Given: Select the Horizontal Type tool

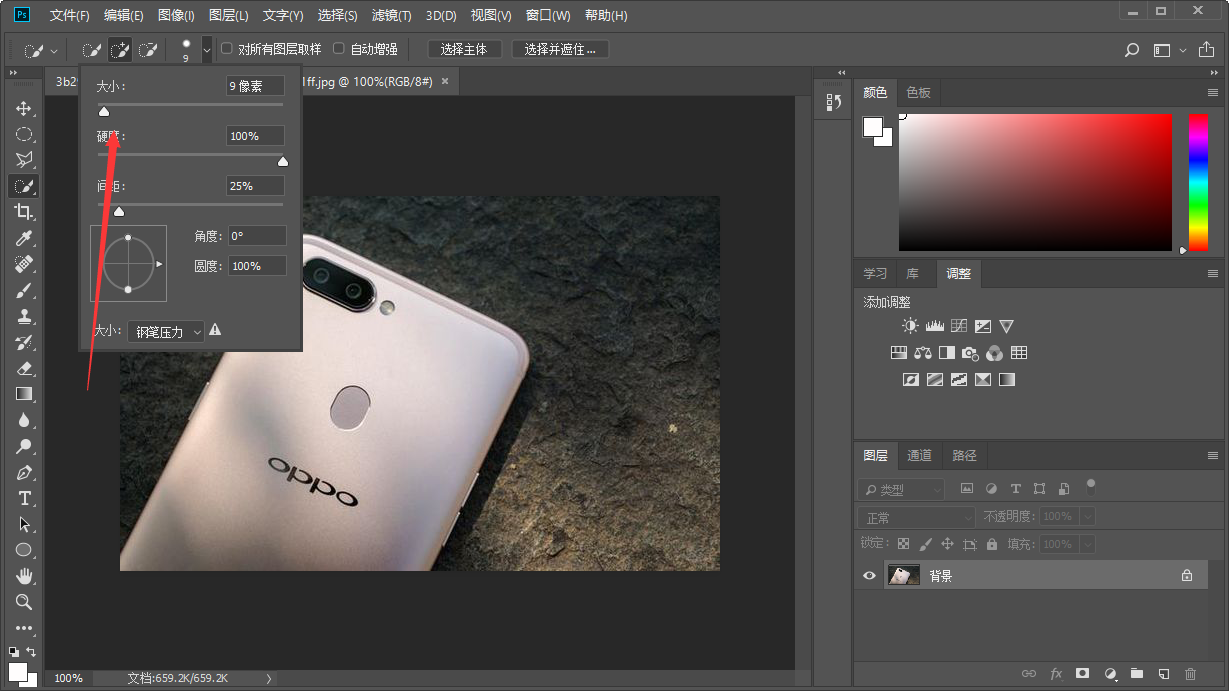Looking at the screenshot, I should point(24,498).
